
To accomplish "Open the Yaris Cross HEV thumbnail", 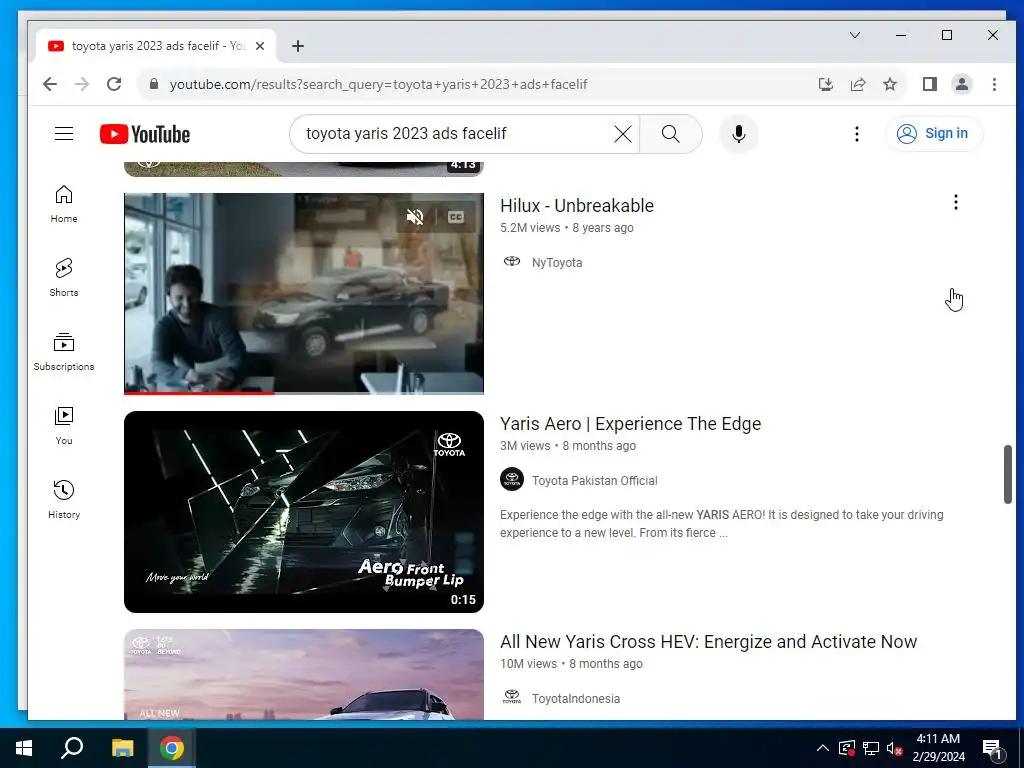I will point(304,675).
